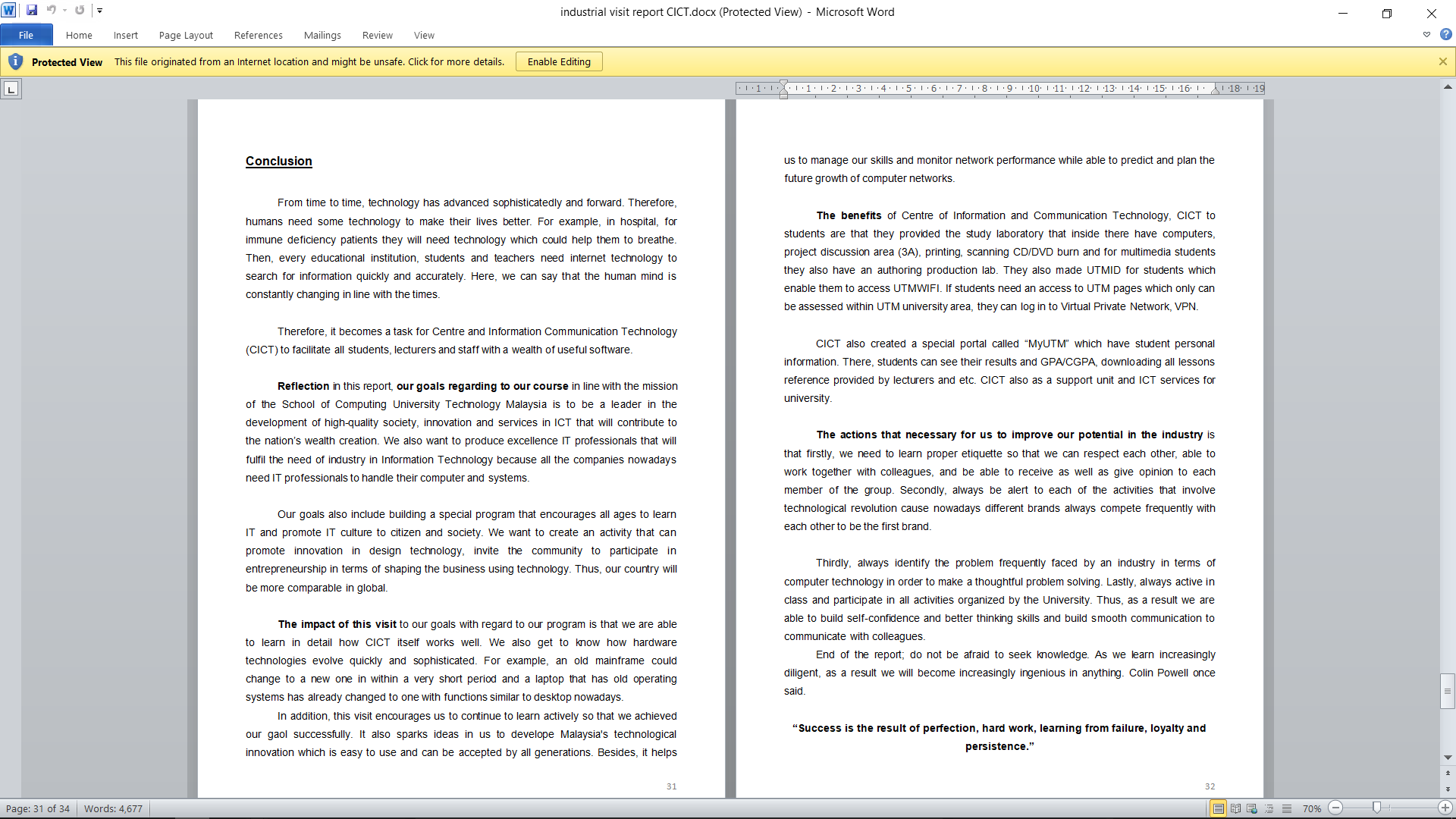Switch to Outline view
Image resolution: width=1456 pixels, height=819 pixels.
pyautogui.click(x=1269, y=808)
